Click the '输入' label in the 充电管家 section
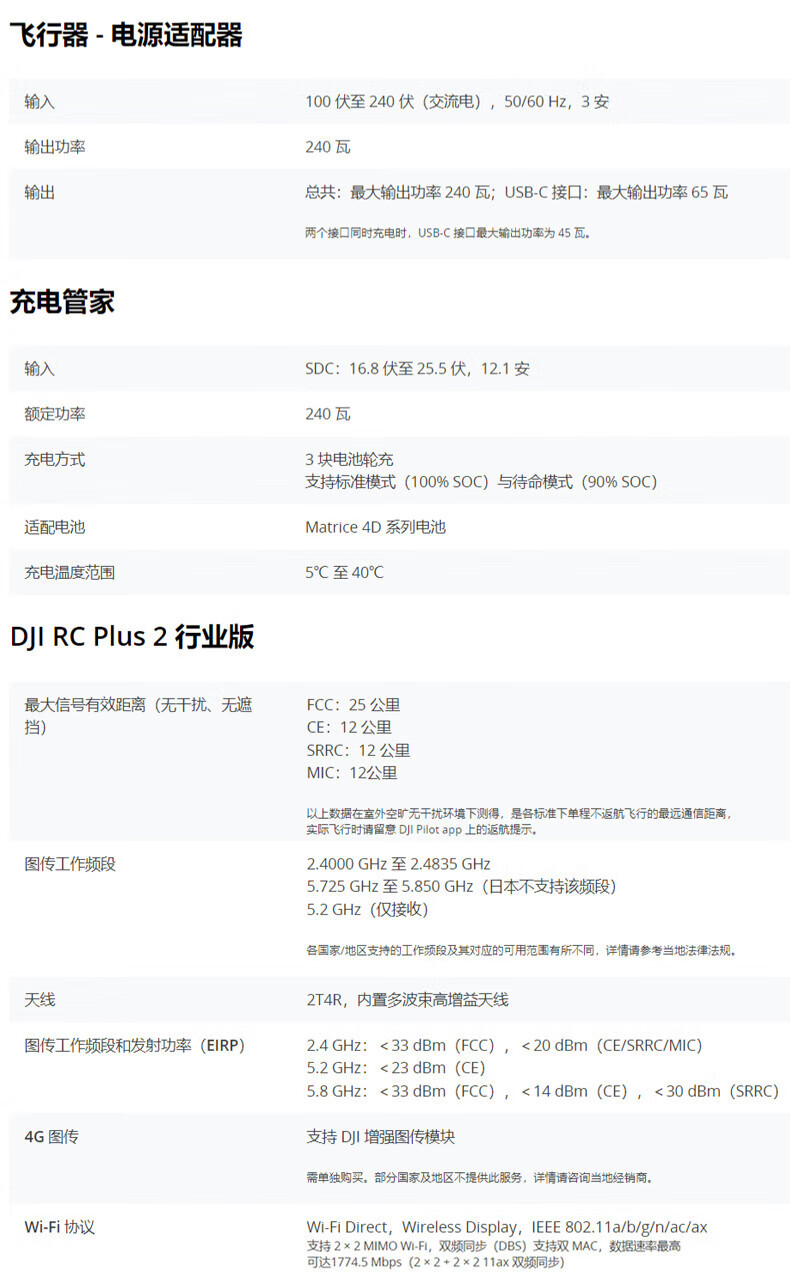 click(x=40, y=369)
